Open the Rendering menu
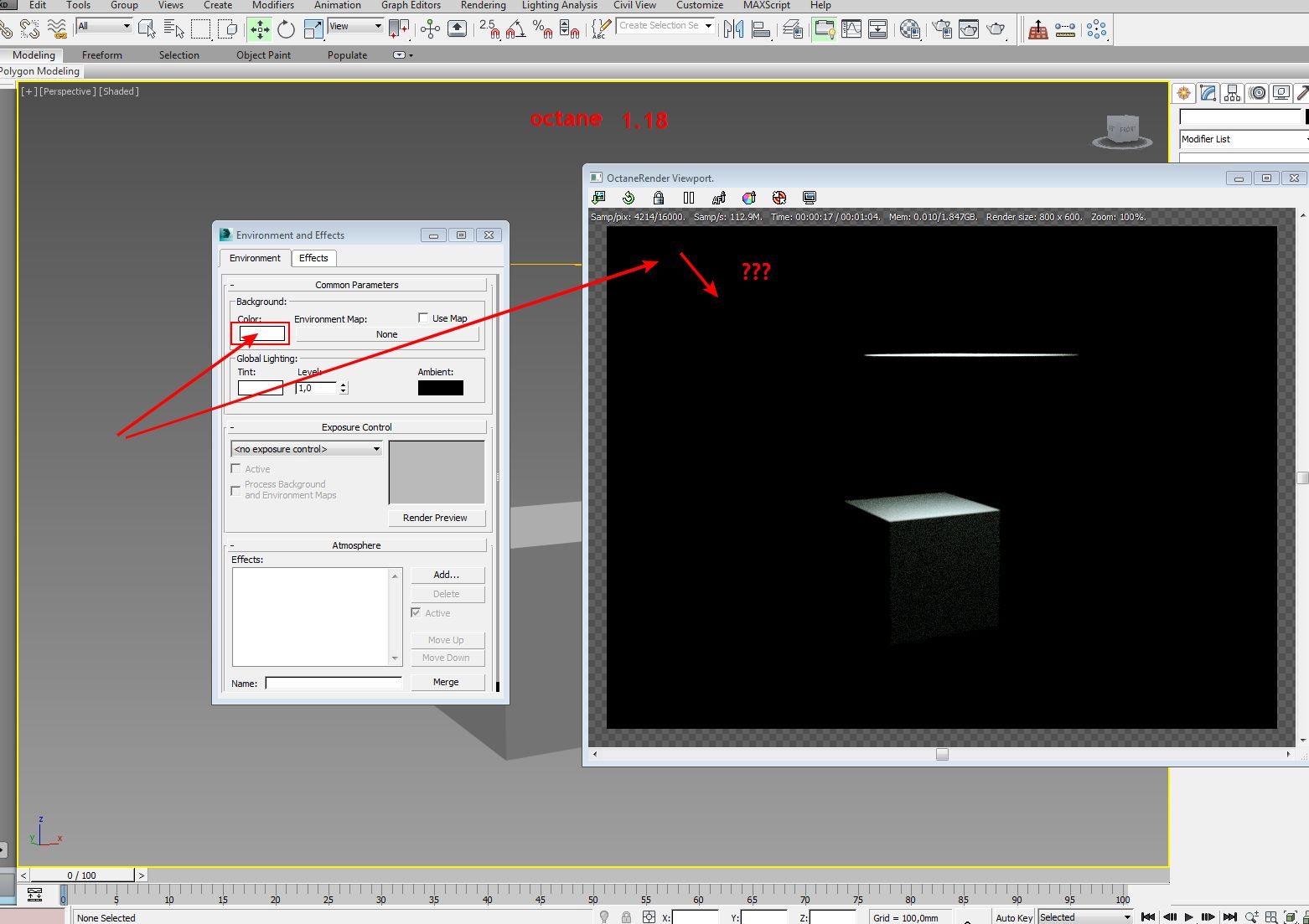The image size is (1309, 924). click(x=484, y=5)
